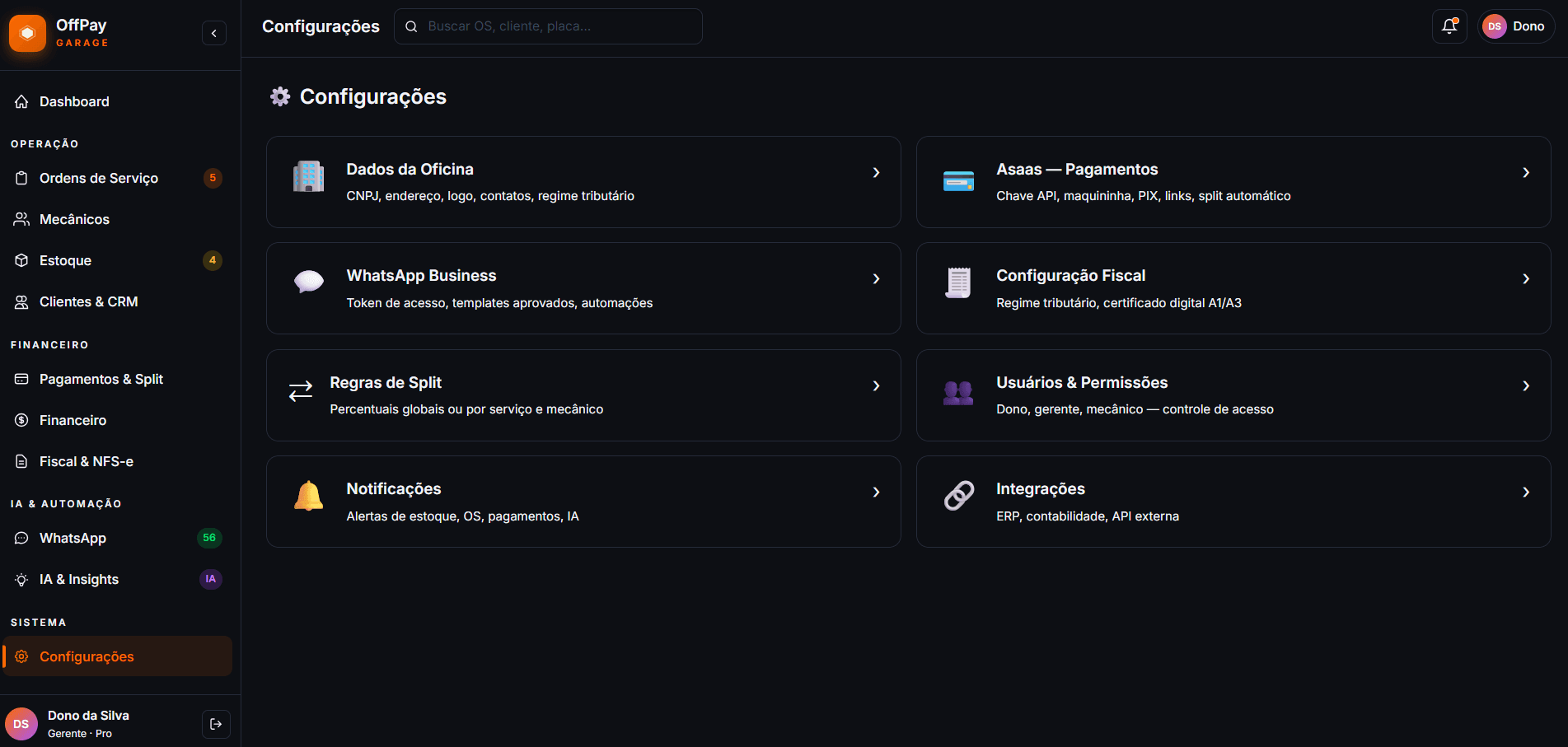Click the speech bubble WhatsApp Business icon

pos(309,282)
